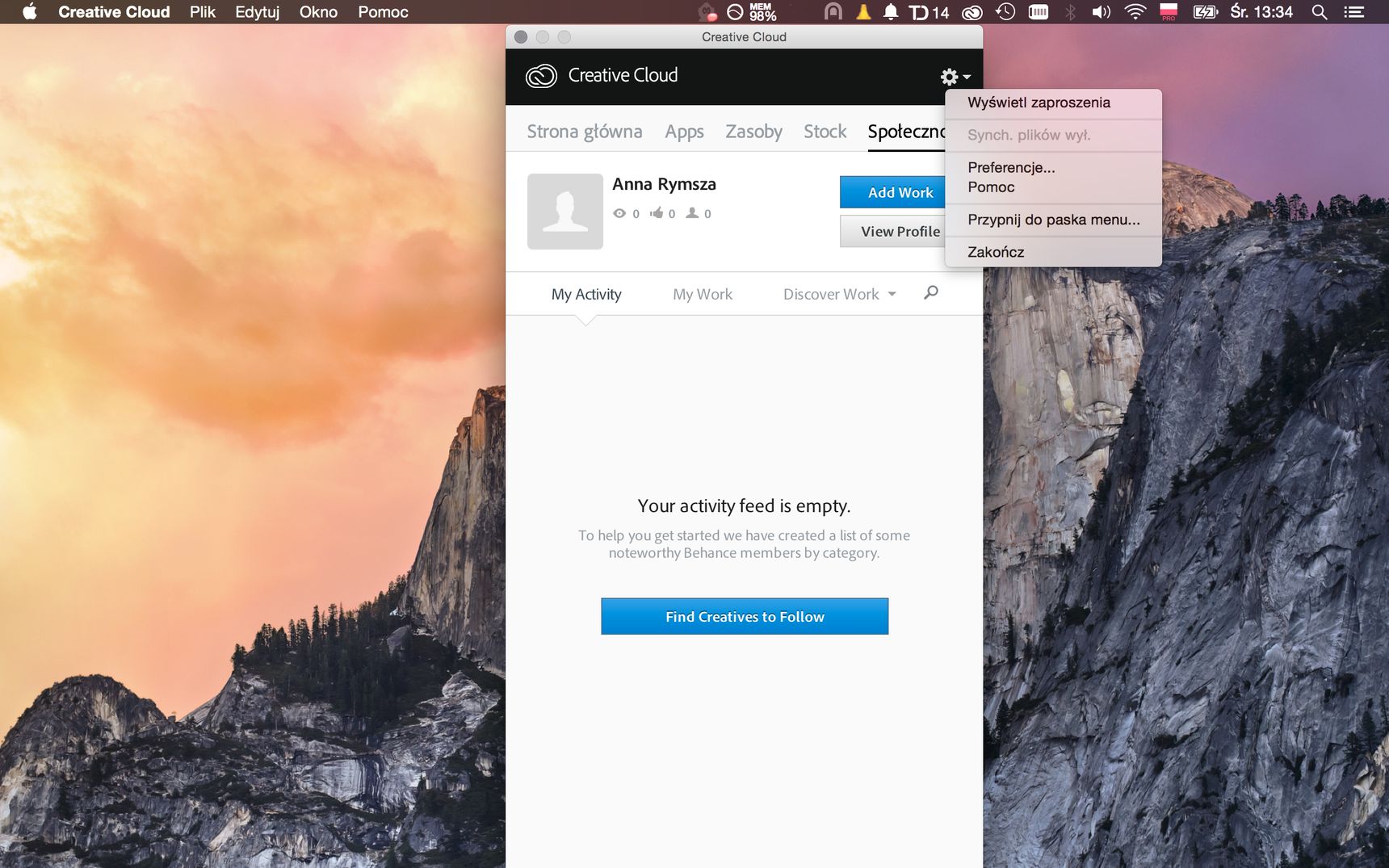This screenshot has height=868, width=1389.
Task: Open the Creative Cloud application menu
Action: point(114,12)
